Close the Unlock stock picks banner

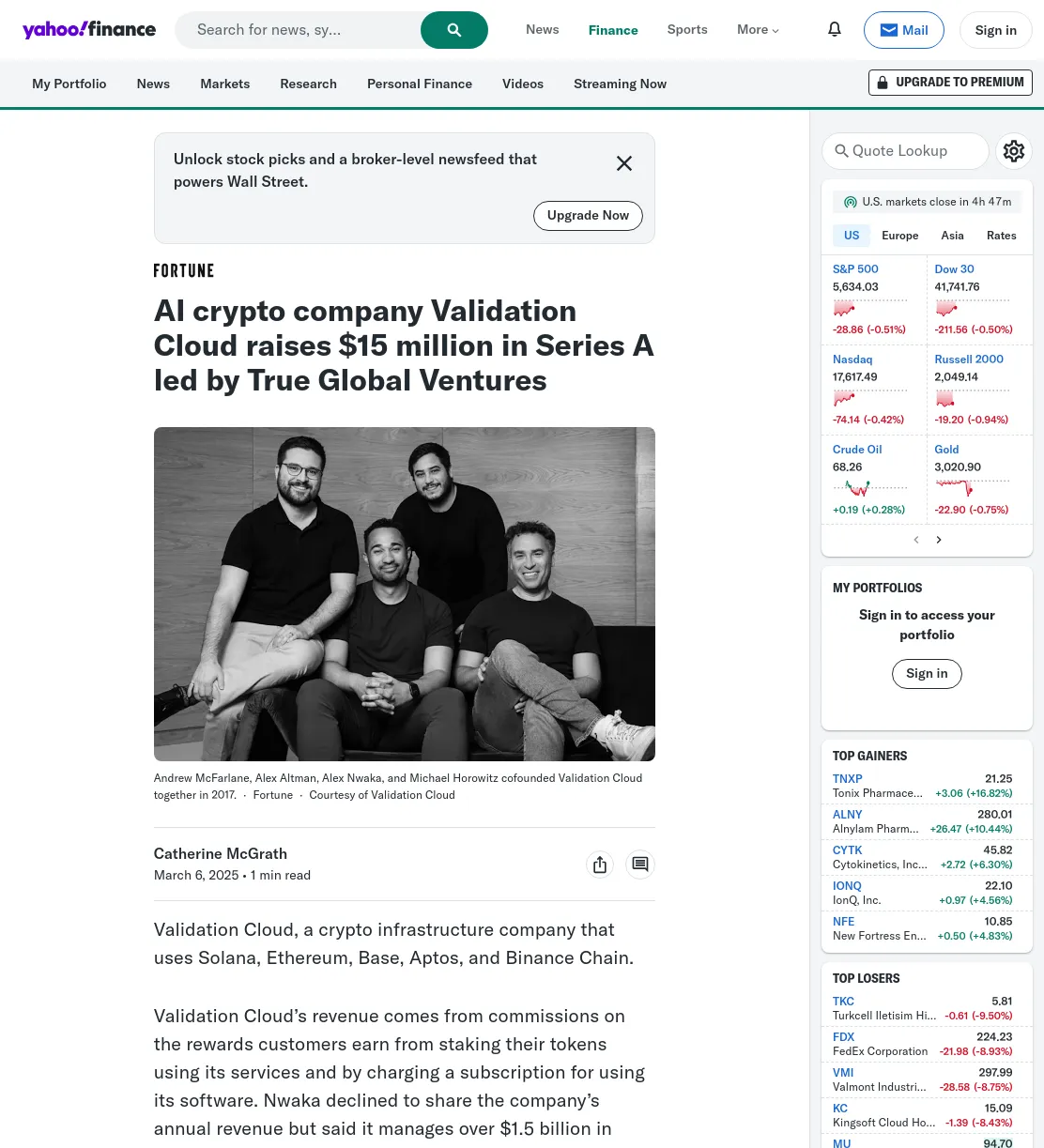pos(624,163)
